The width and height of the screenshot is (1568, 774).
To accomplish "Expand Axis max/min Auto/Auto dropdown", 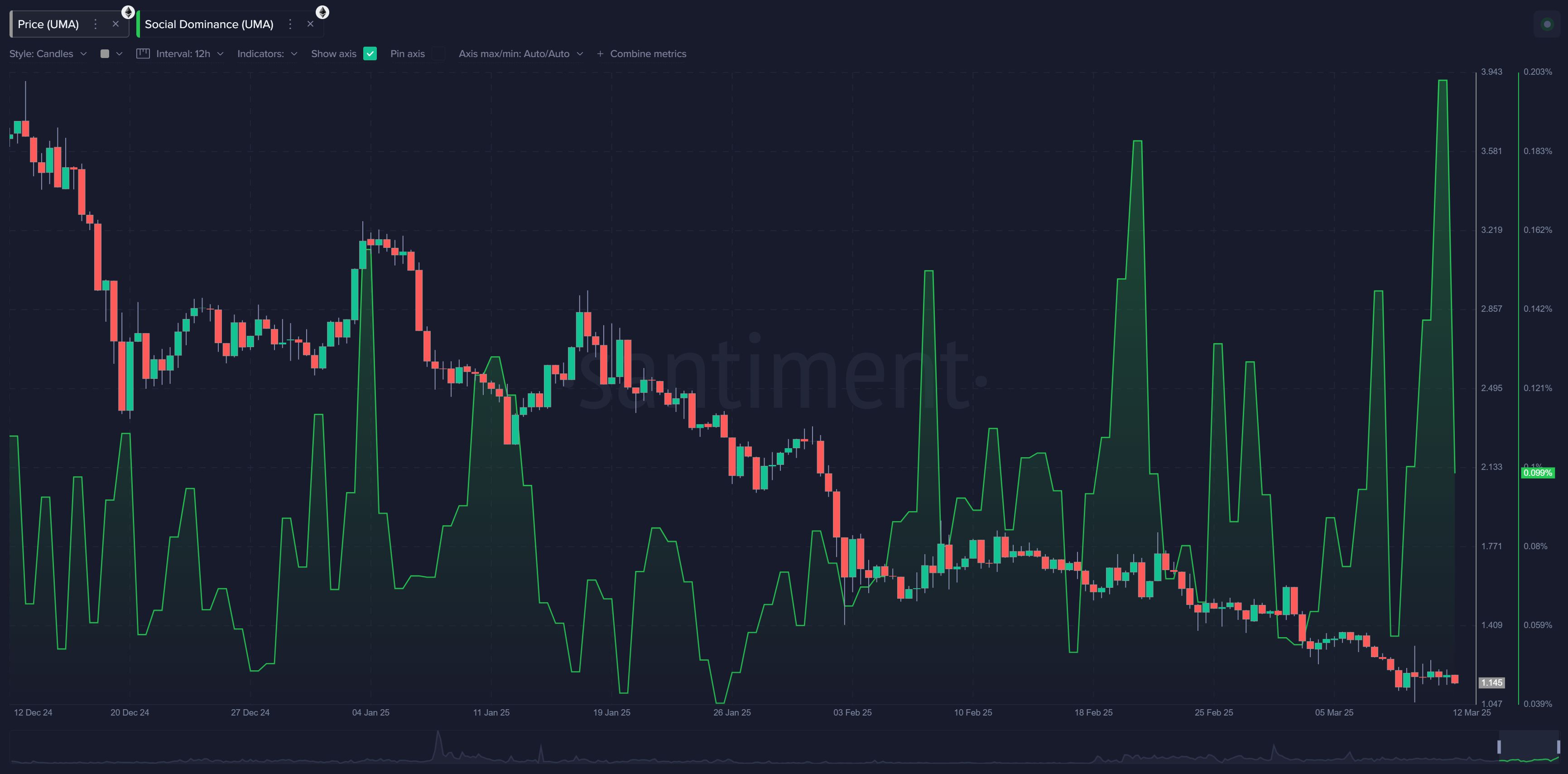I will pos(520,53).
